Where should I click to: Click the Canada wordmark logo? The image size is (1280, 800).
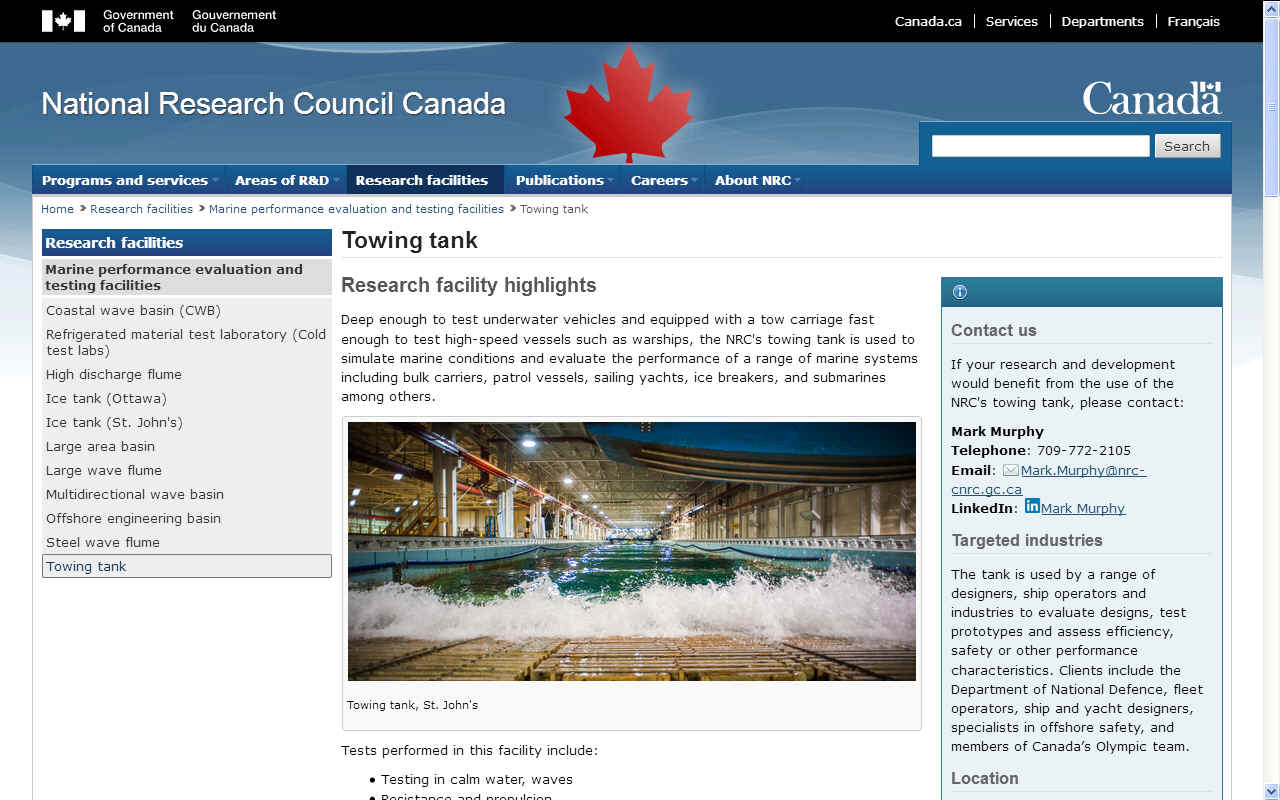pyautogui.click(x=1152, y=99)
